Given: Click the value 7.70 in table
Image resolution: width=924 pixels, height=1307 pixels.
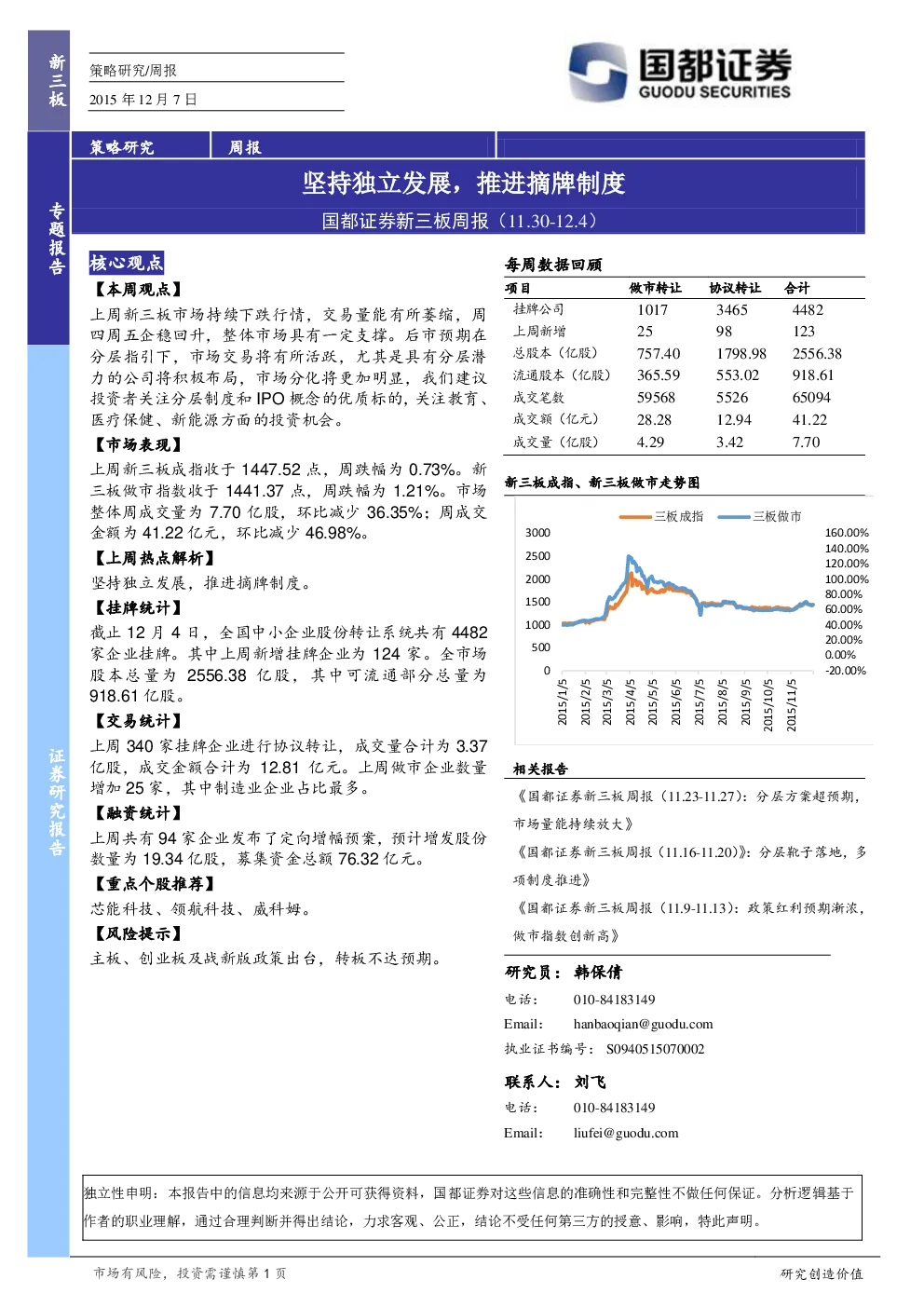Looking at the screenshot, I should point(806,442).
